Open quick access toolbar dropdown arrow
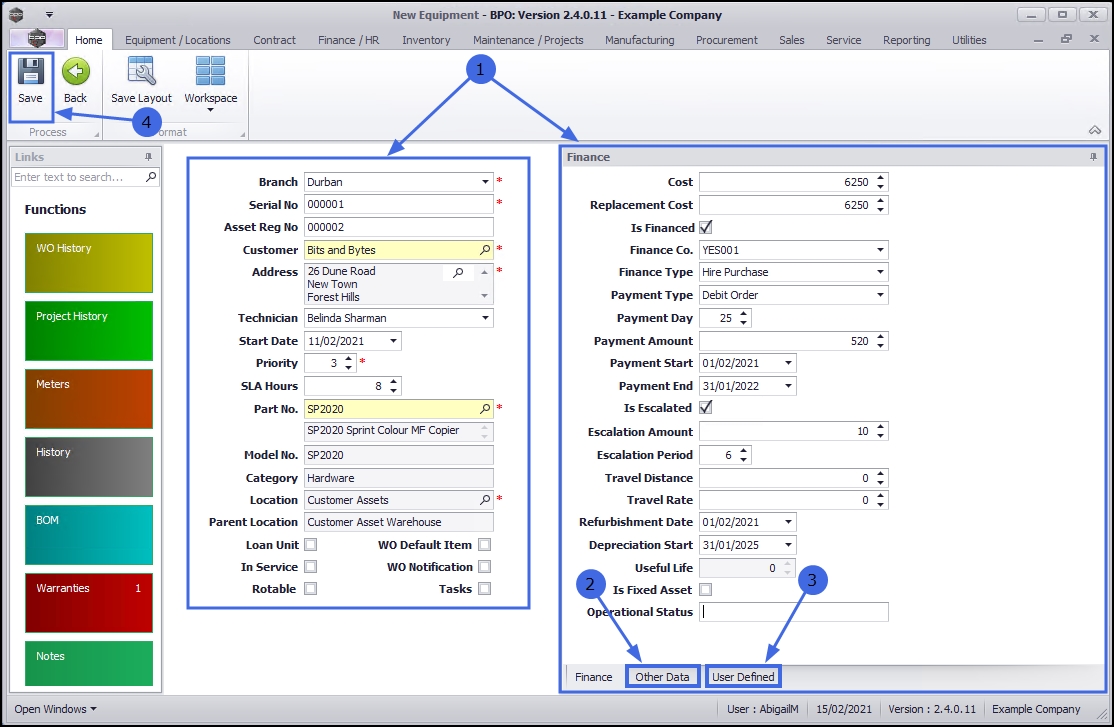Image resolution: width=1114 pixels, height=727 pixels. click(49, 14)
